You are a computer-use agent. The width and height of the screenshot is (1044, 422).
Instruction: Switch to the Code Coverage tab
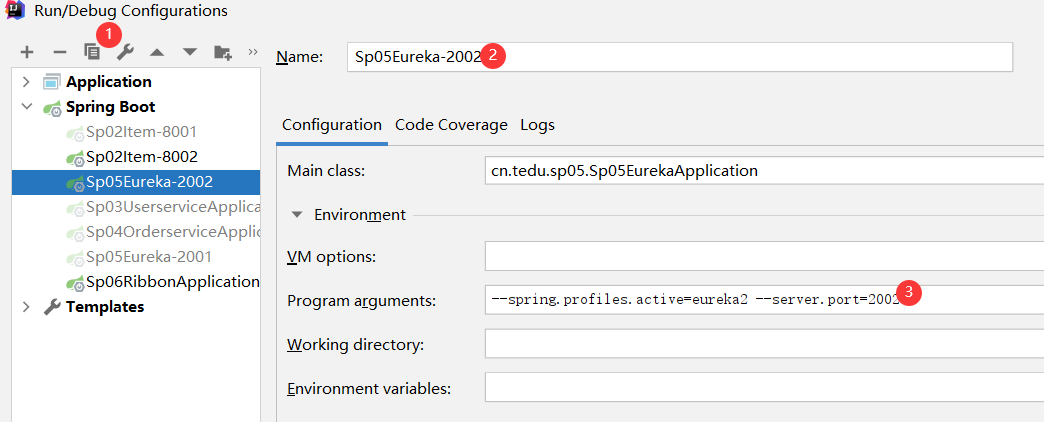click(x=451, y=125)
